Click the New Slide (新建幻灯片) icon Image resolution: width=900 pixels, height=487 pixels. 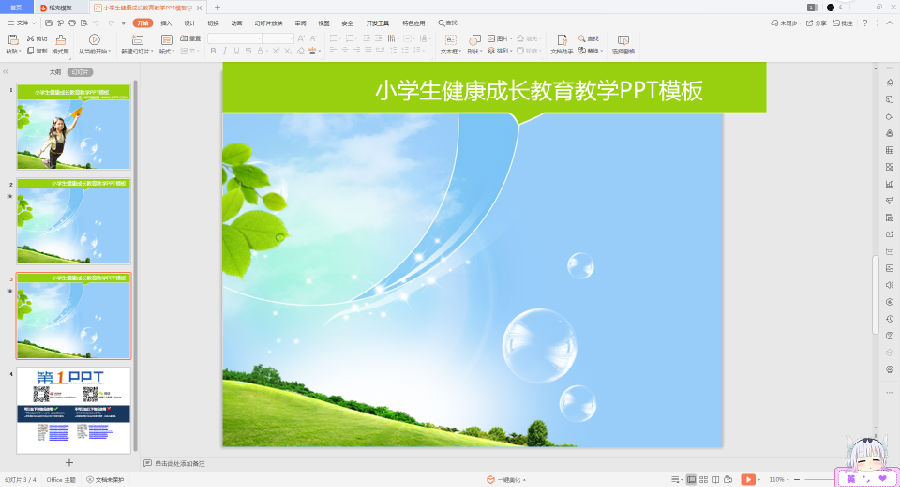(x=137, y=40)
